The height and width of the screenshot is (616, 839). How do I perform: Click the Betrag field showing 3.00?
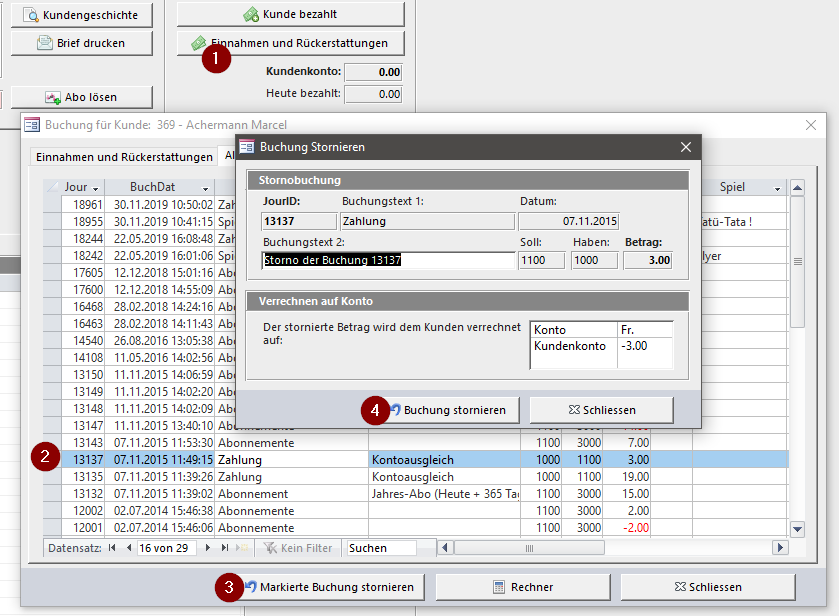coord(648,261)
